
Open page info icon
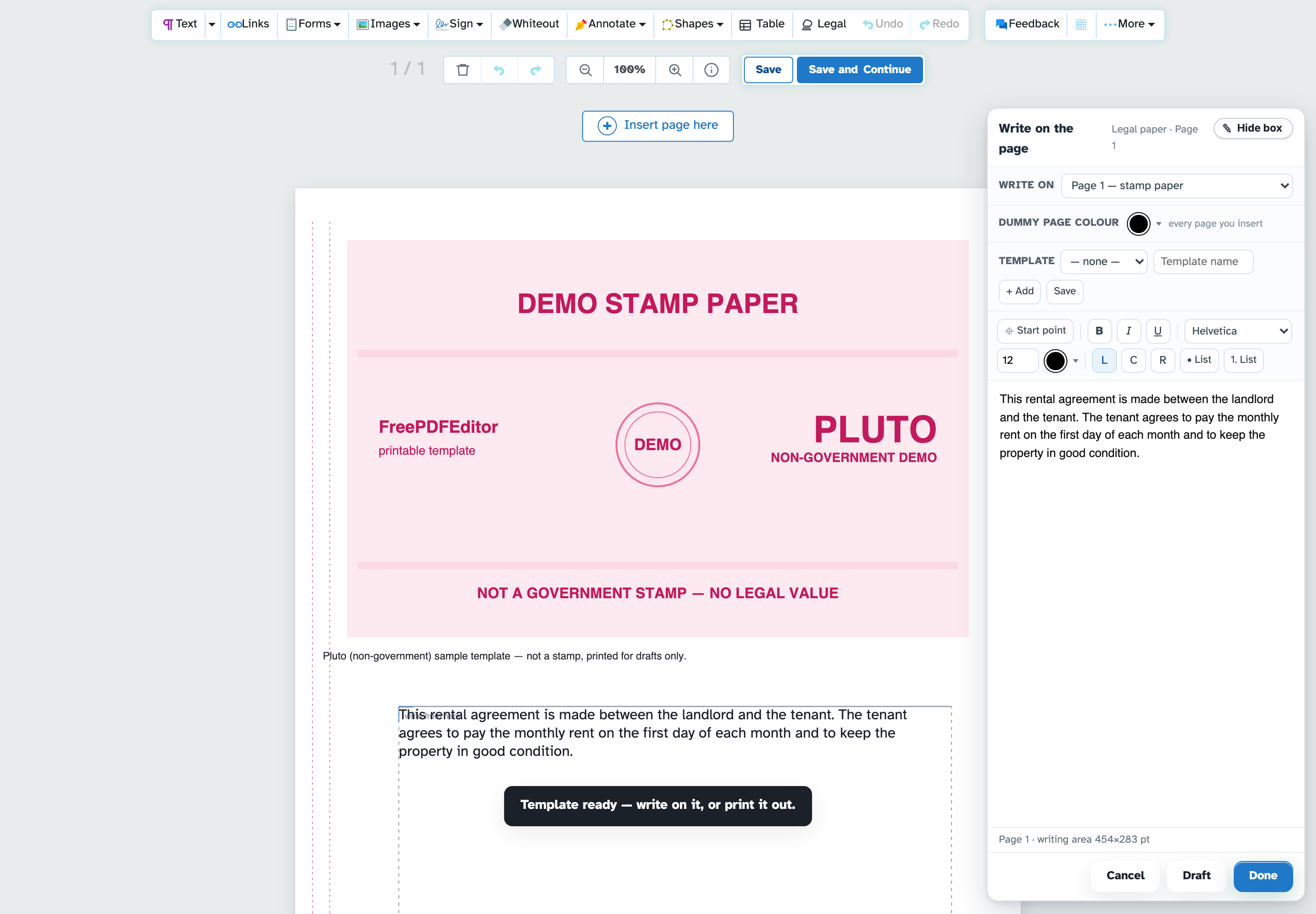pos(711,70)
